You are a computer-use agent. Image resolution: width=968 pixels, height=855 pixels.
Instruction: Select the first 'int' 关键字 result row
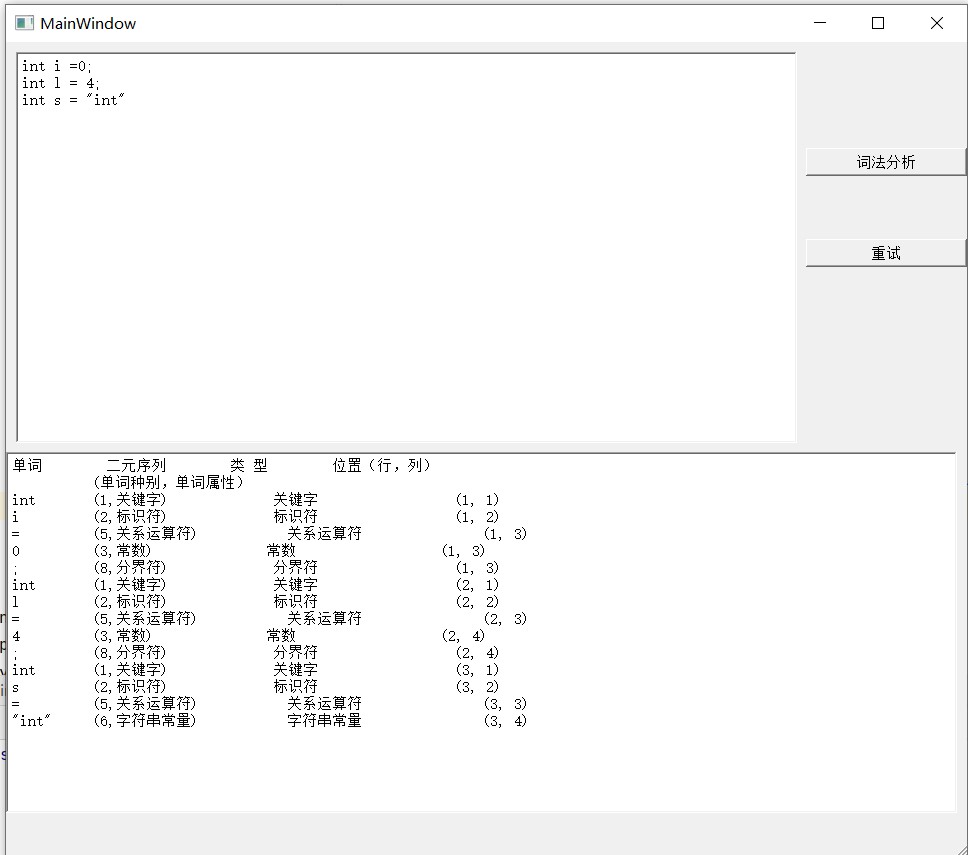(x=22, y=499)
